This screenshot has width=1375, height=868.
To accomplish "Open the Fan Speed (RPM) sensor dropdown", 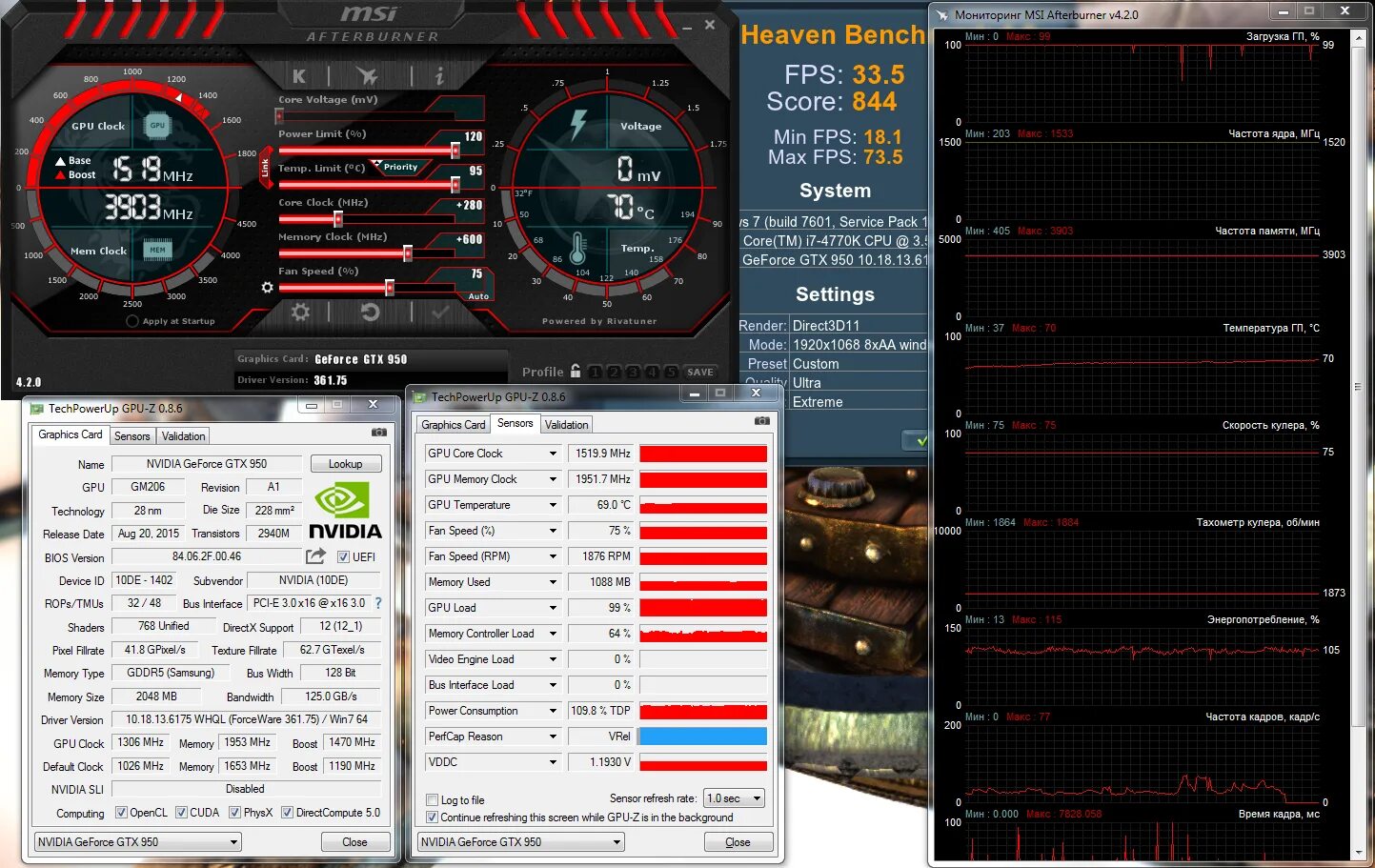I will click(x=553, y=556).
